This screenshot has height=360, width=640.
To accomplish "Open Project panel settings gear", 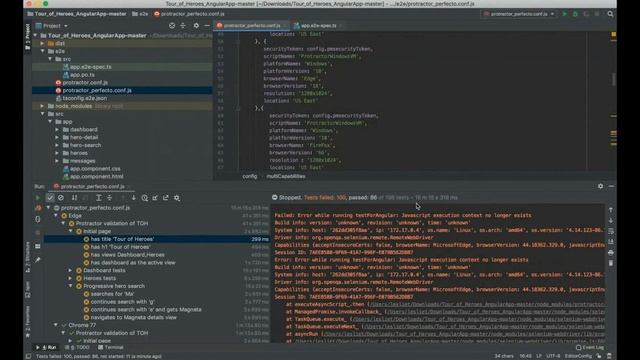I will tap(196, 26).
